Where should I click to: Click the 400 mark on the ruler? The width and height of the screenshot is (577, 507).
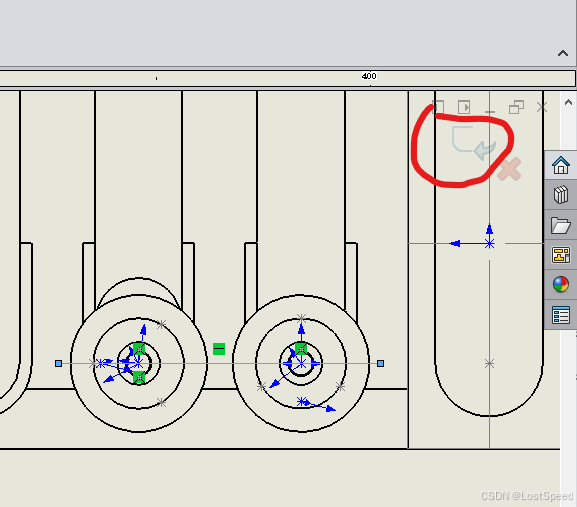tap(369, 76)
